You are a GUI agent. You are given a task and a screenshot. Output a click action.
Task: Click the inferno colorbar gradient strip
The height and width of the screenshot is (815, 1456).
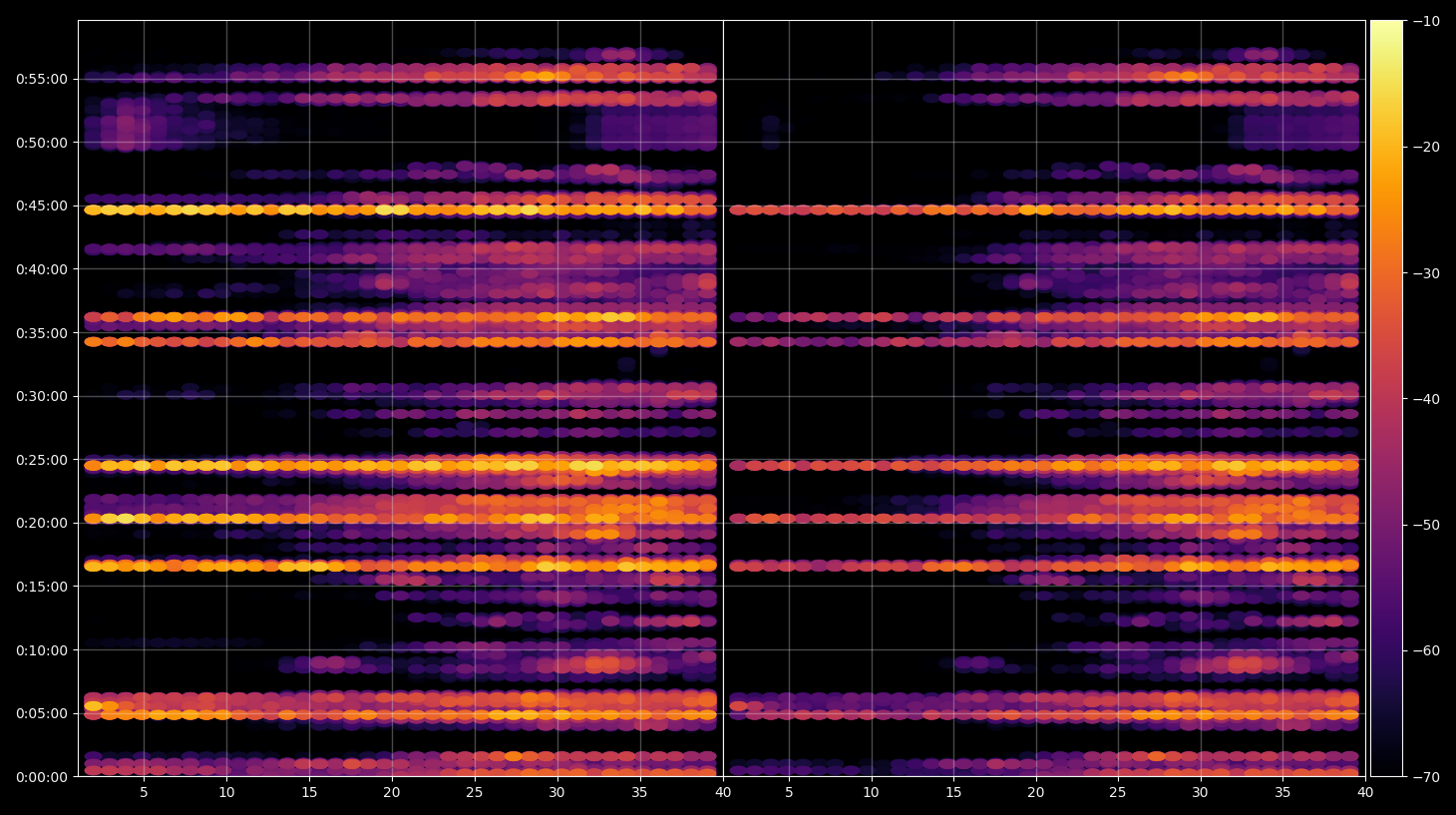pyautogui.click(x=1386, y=398)
